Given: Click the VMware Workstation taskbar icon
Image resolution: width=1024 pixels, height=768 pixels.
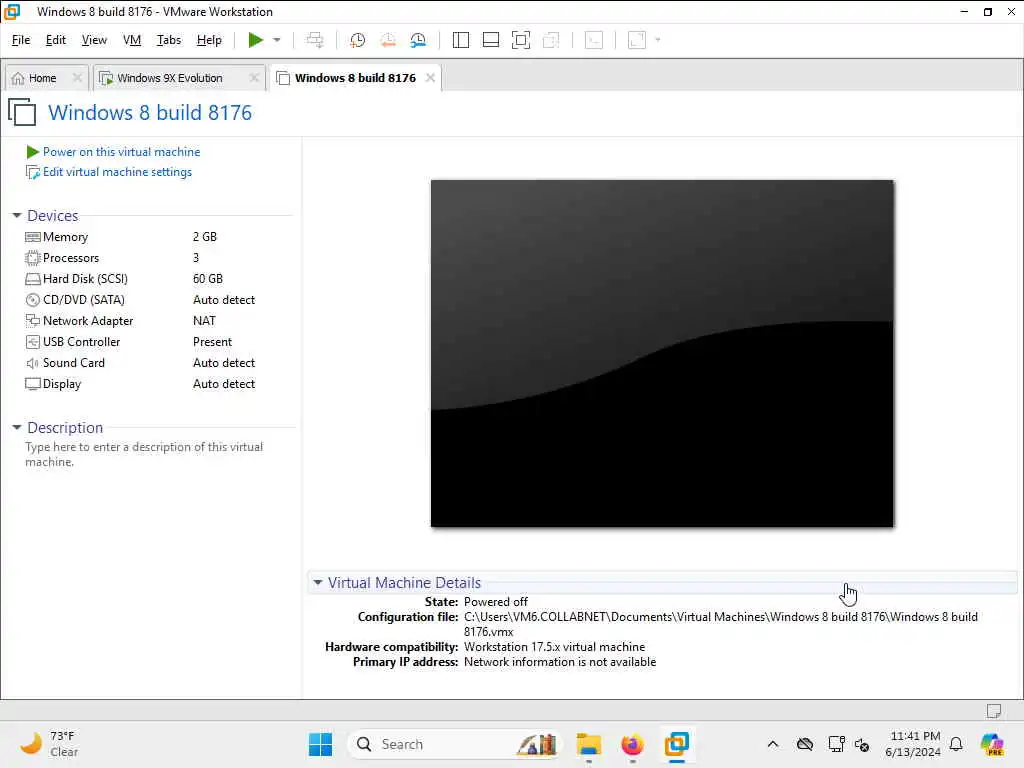Looking at the screenshot, I should [x=677, y=744].
